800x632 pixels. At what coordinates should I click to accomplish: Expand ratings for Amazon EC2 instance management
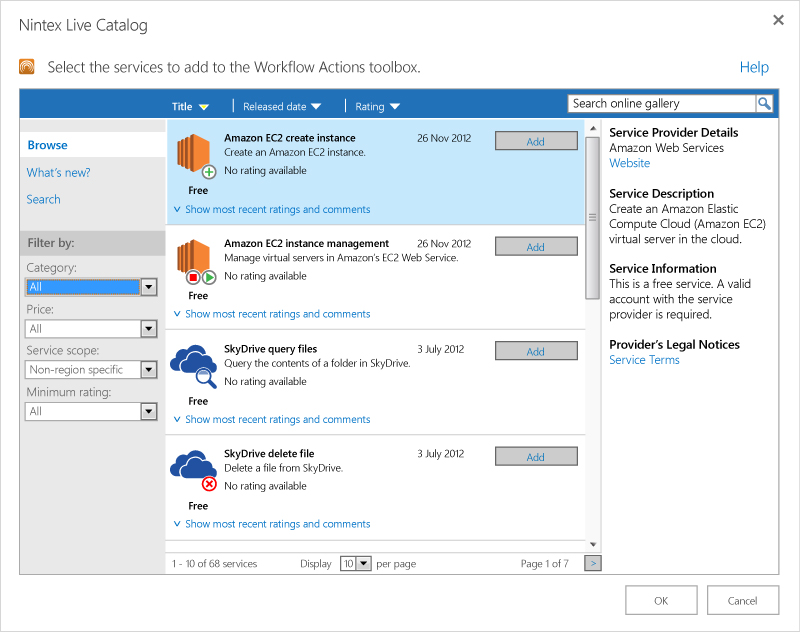(x=272, y=314)
